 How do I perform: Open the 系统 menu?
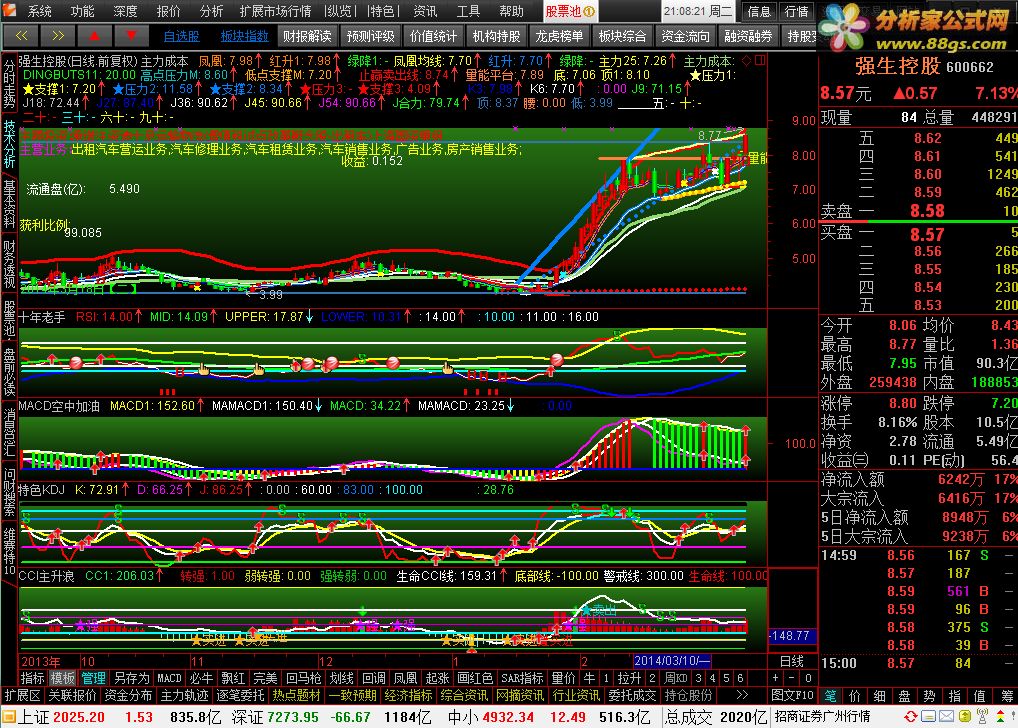click(x=39, y=11)
